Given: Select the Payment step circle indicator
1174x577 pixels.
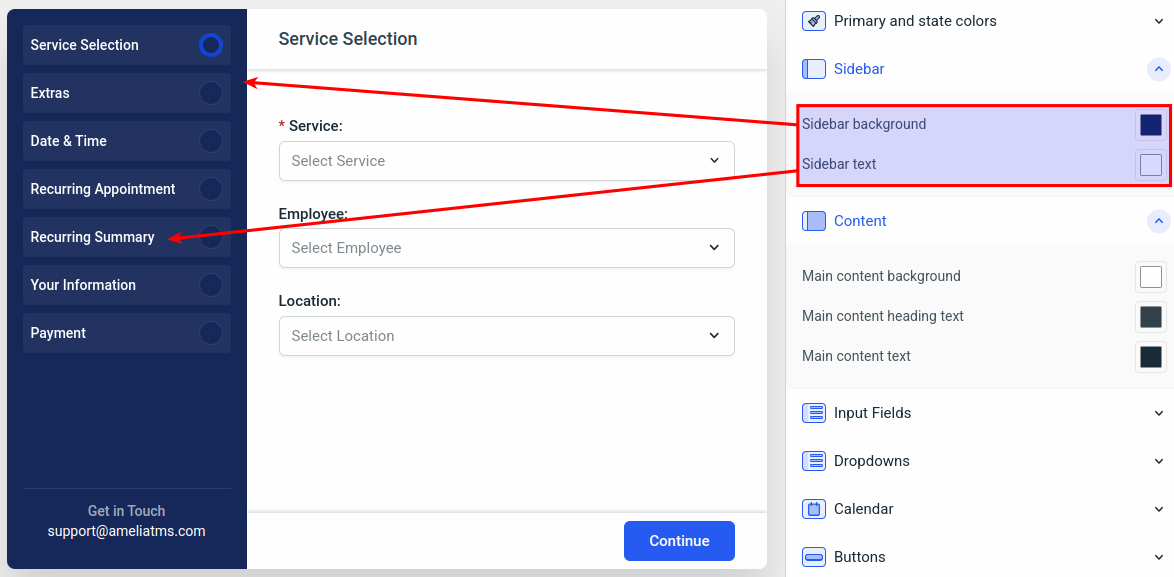Looking at the screenshot, I should [210, 333].
